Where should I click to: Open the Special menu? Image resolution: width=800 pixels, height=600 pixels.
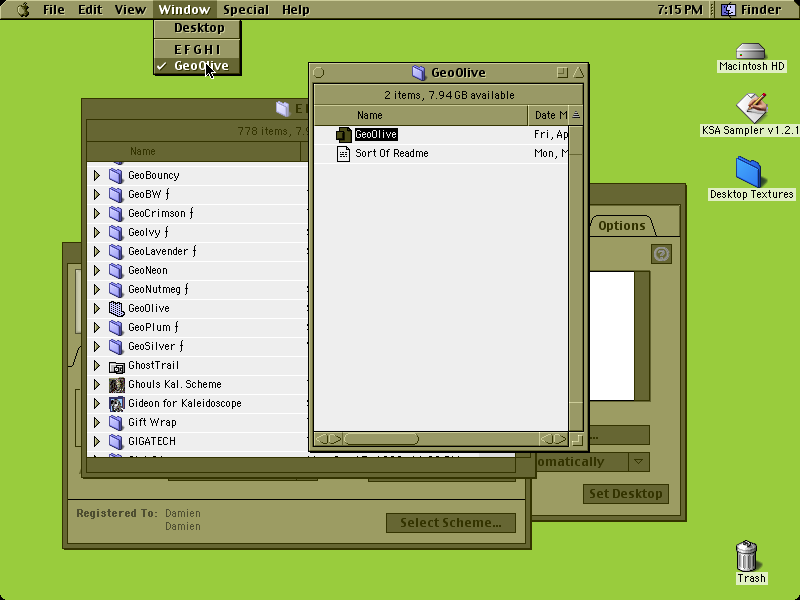tap(246, 9)
